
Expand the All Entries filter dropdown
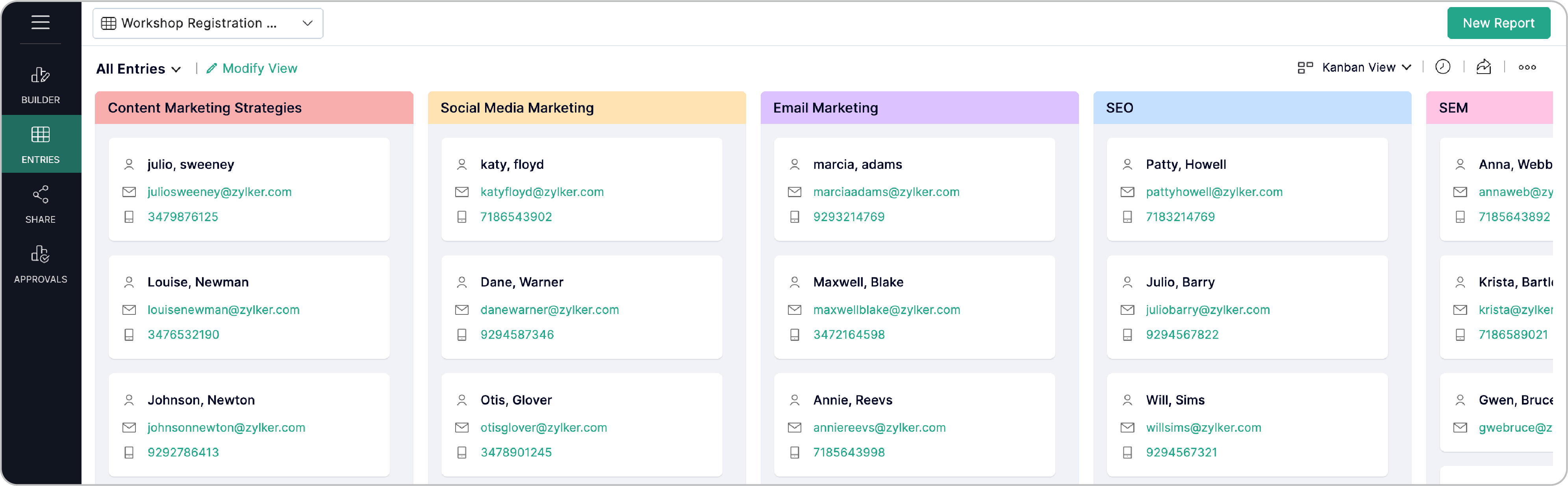click(x=139, y=69)
